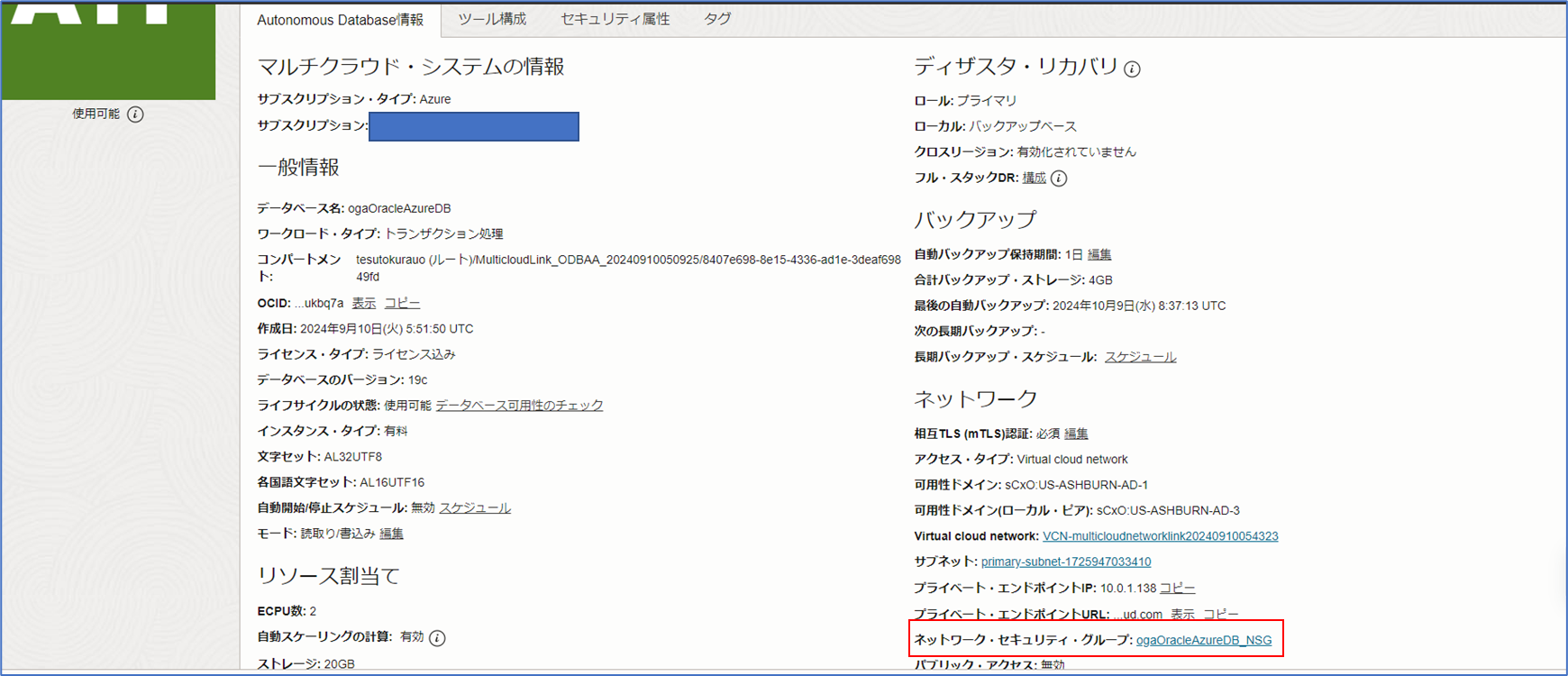Switch to the セキュリティ属性 tab
The image size is (1568, 676).
[615, 19]
